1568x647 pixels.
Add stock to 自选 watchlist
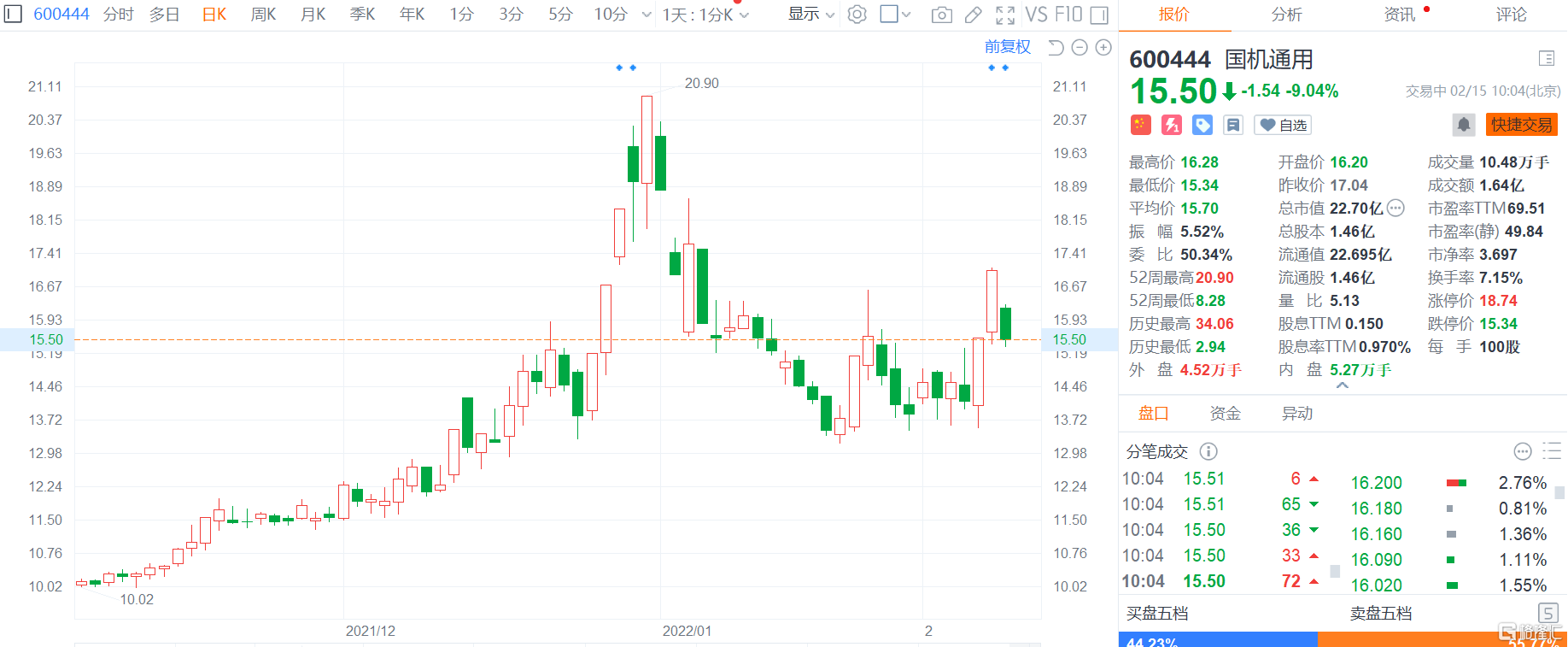pos(1283,126)
